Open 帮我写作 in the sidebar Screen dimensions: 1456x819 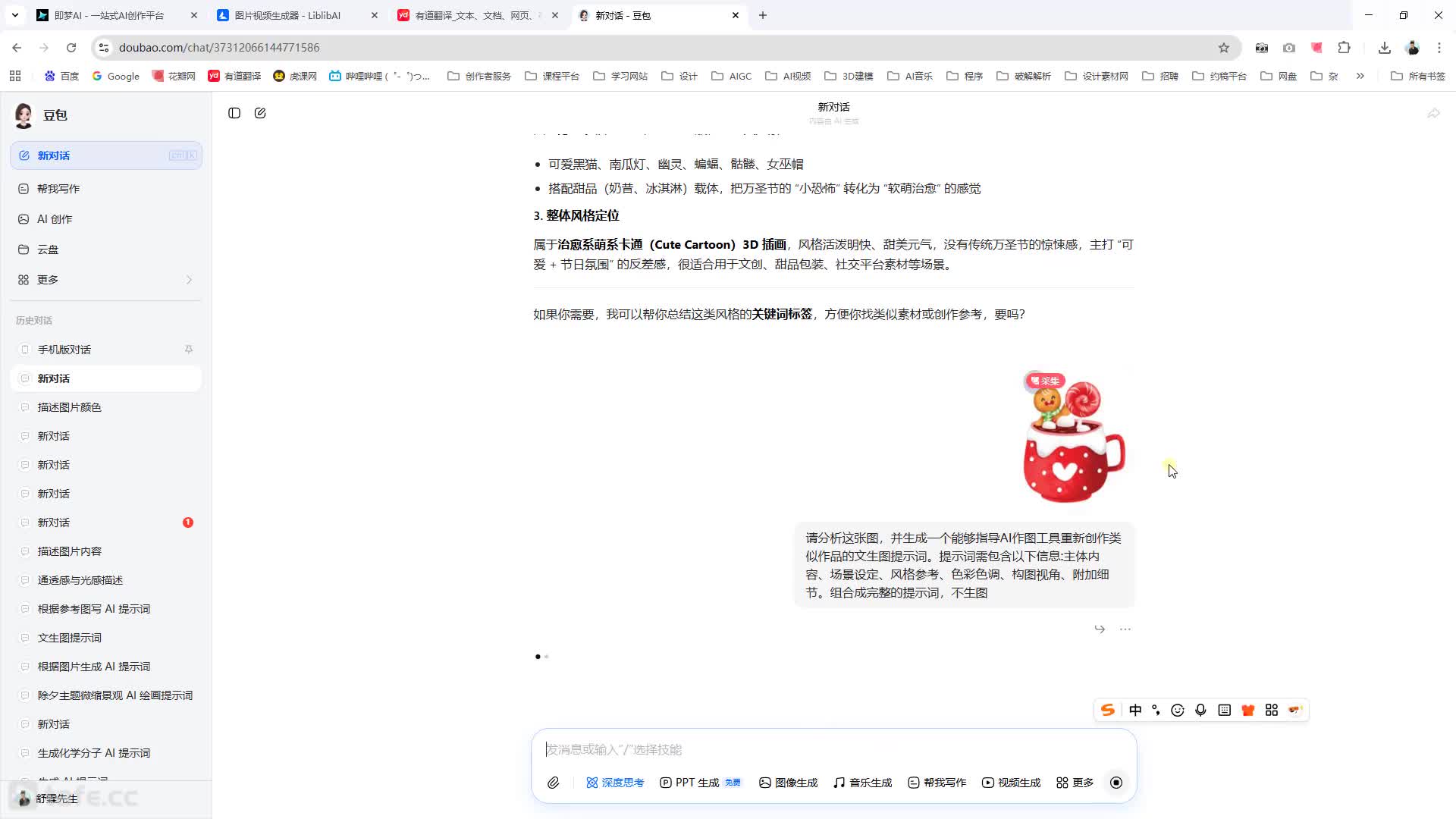click(x=106, y=189)
